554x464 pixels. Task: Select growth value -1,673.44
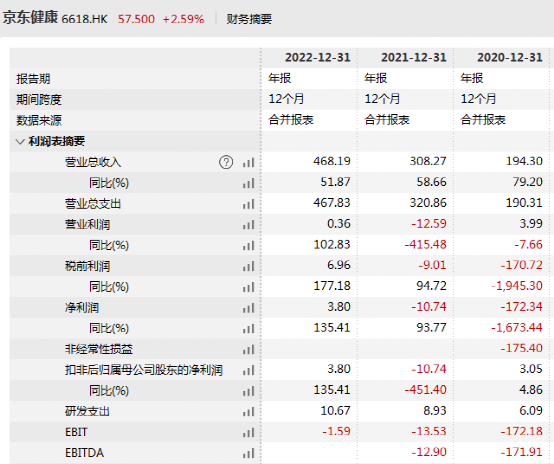[517, 328]
